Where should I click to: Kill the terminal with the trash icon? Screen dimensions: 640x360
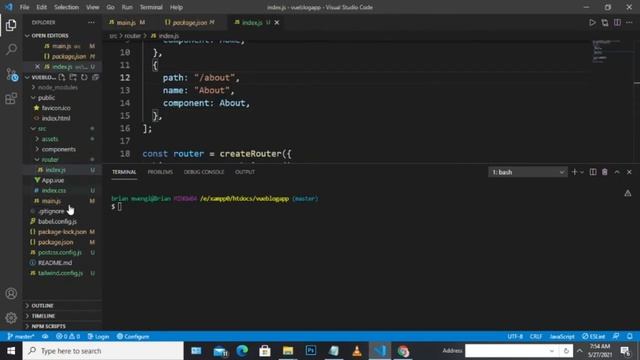[x=604, y=172]
